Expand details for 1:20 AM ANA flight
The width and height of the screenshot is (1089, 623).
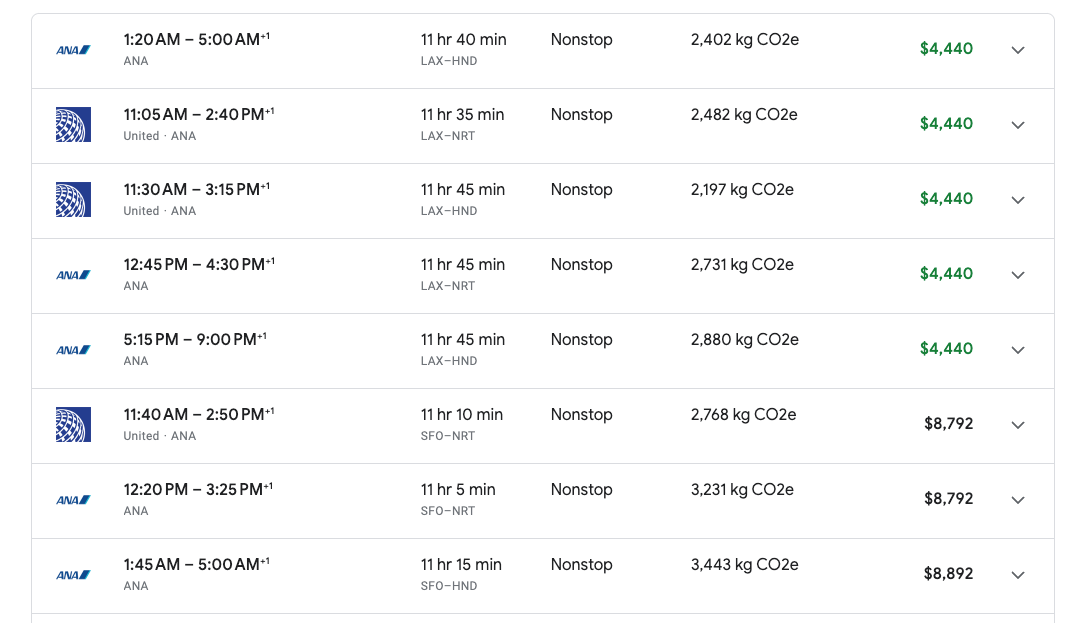tap(1017, 50)
